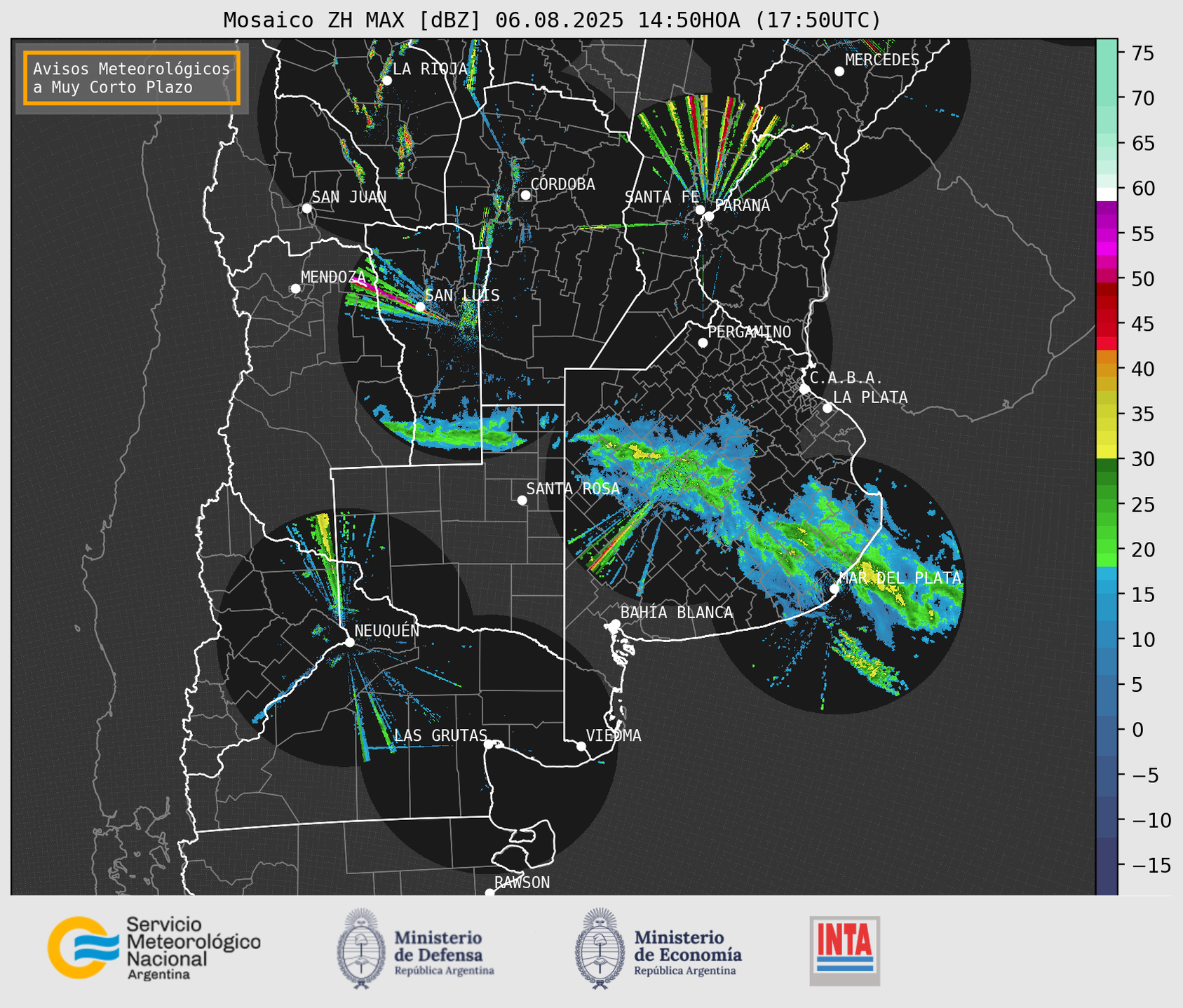Select the Mendoza city marker
Image resolution: width=1183 pixels, height=1008 pixels.
point(295,289)
